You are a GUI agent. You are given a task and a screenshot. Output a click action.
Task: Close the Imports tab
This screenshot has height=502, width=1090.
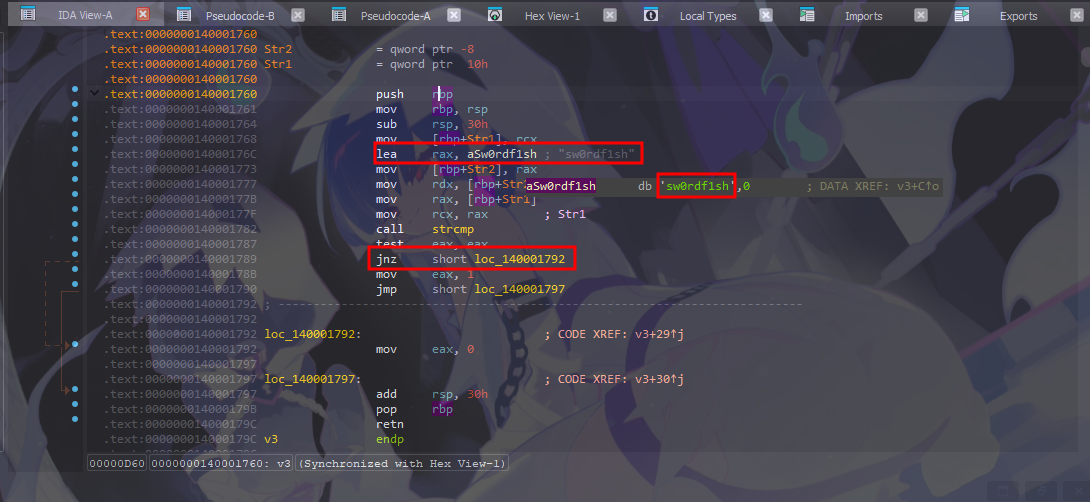[920, 15]
